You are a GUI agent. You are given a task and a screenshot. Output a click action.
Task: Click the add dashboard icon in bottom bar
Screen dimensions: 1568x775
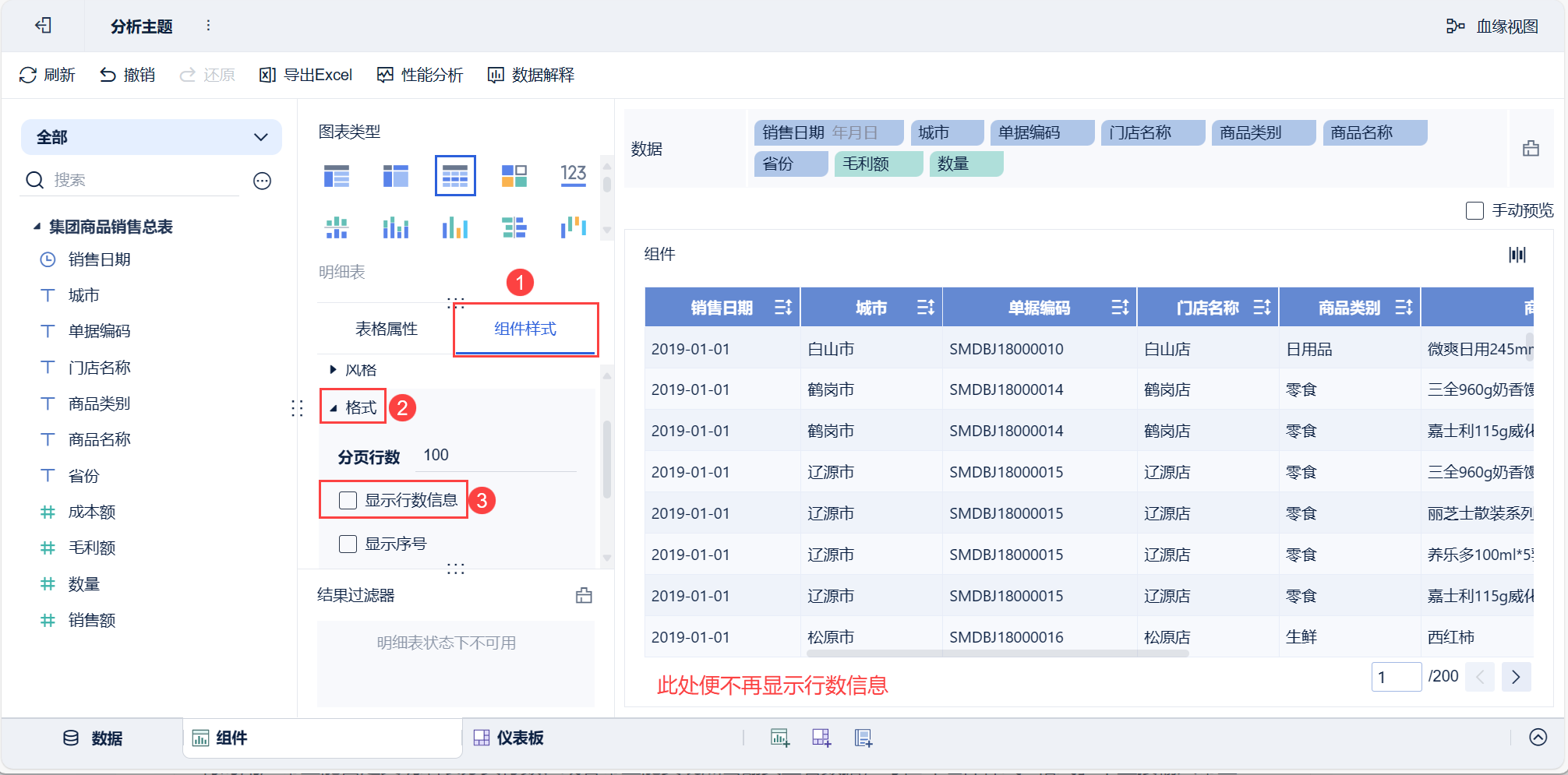coord(821,738)
